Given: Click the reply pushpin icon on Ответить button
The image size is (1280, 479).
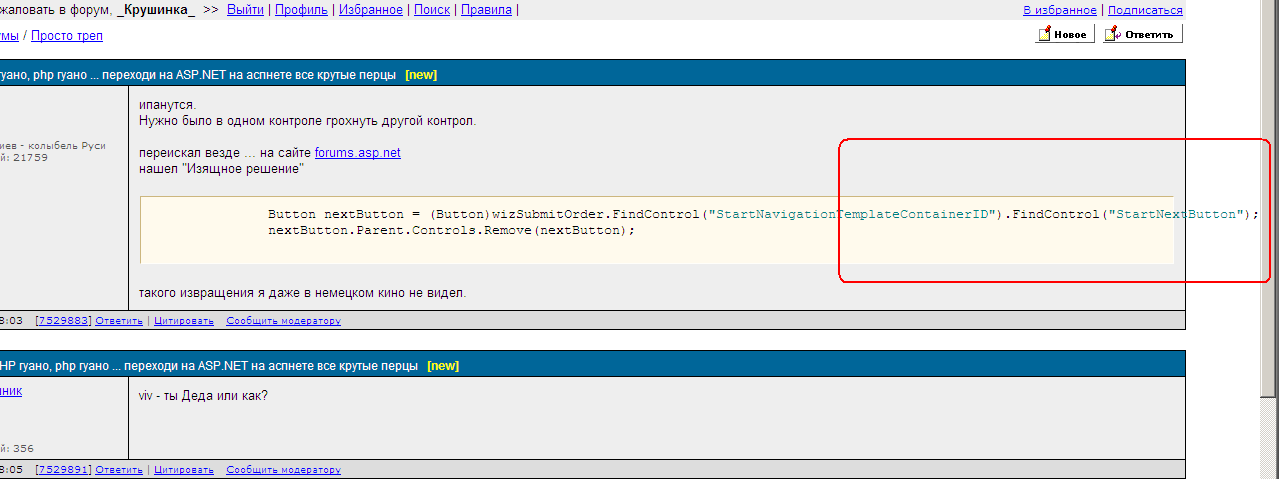Looking at the screenshot, I should (1113, 35).
